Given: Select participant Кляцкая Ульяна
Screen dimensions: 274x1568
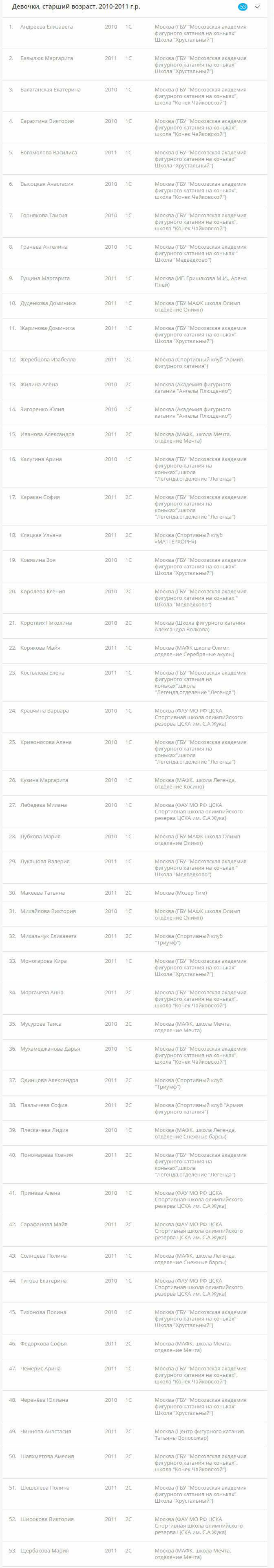Looking at the screenshot, I should point(41,535).
